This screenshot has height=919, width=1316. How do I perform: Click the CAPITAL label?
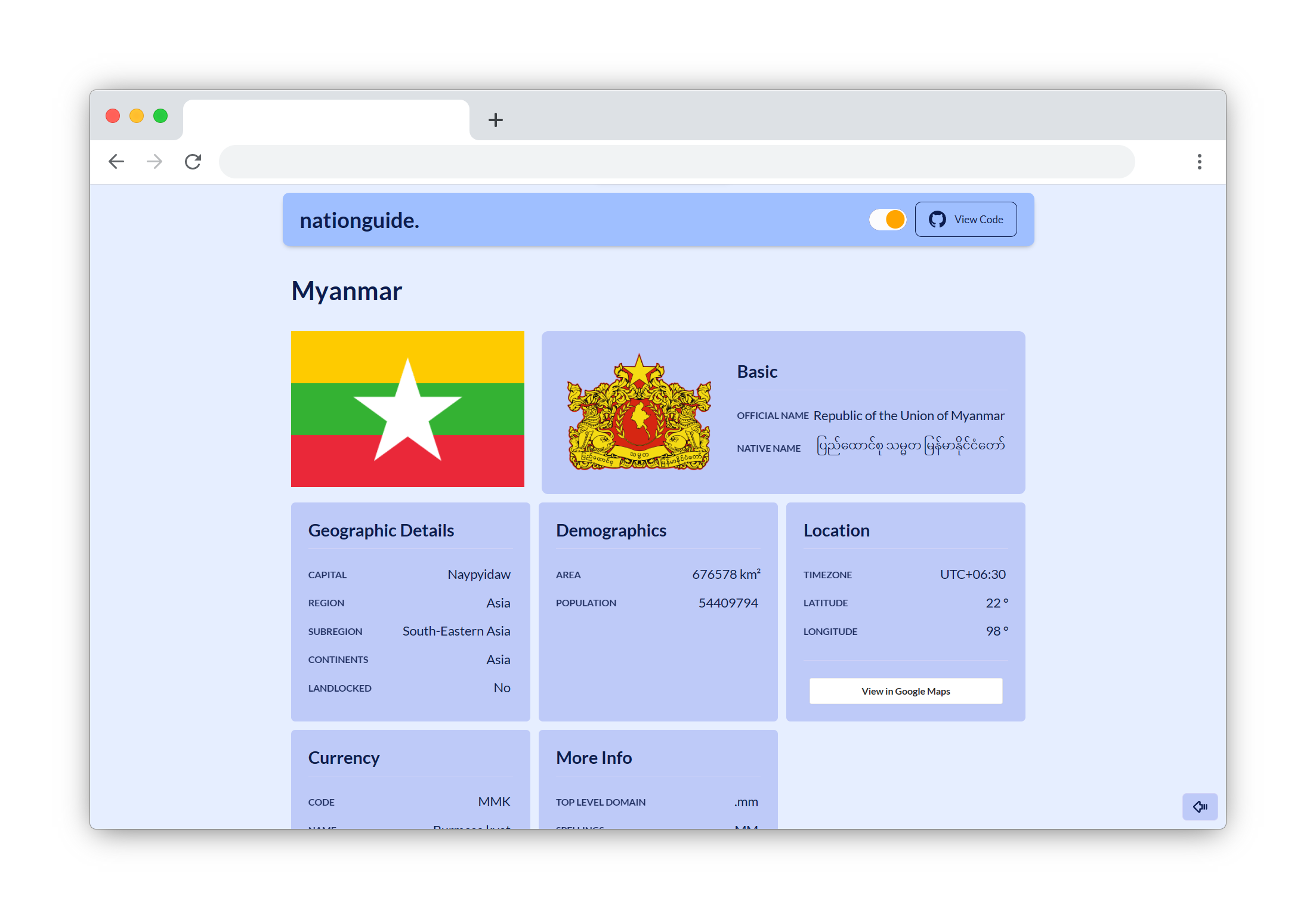[x=327, y=575]
